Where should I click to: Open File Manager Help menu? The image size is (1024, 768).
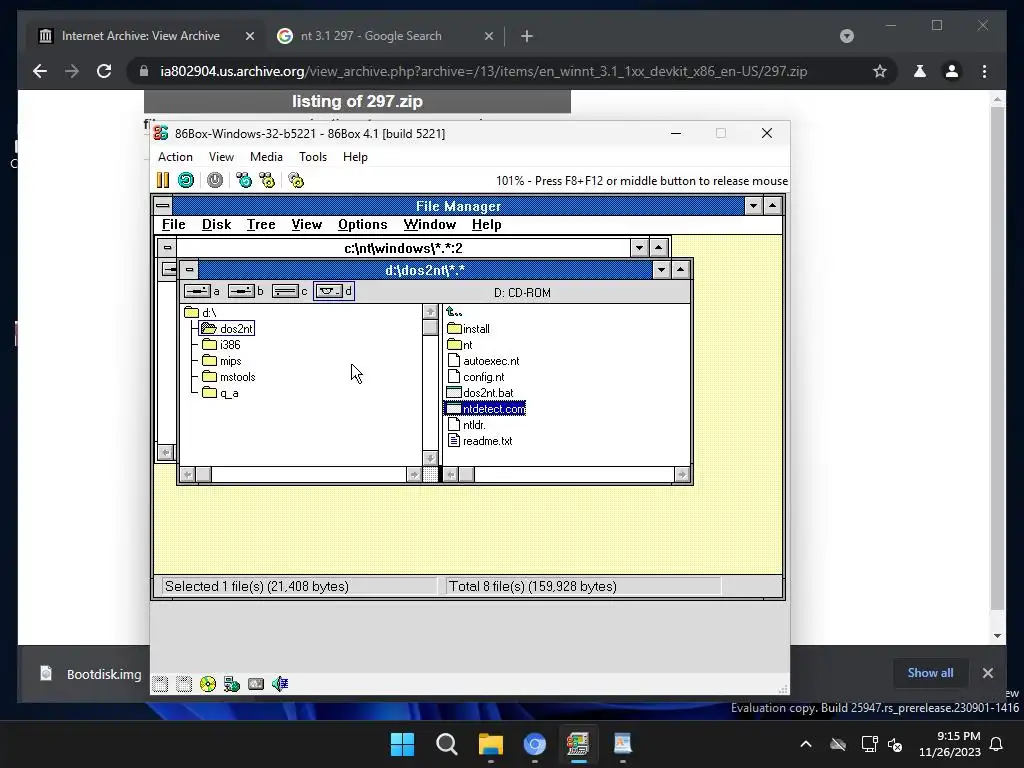coord(487,225)
